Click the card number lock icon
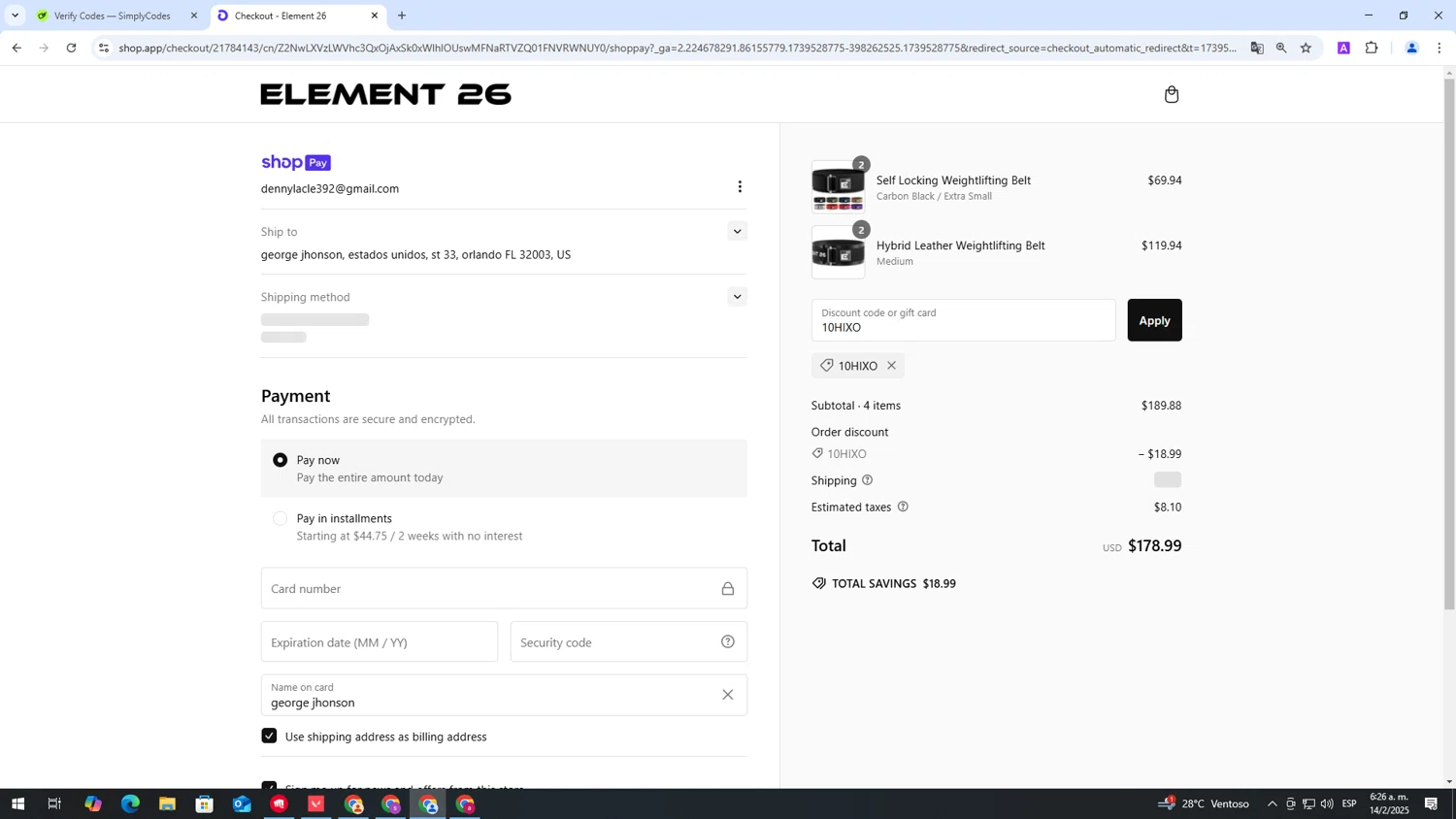 728,589
